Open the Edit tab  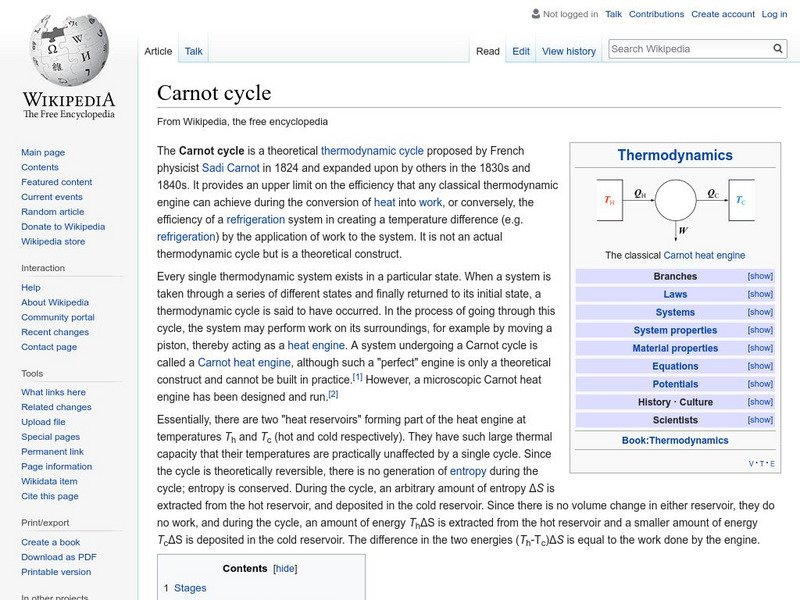tap(521, 51)
